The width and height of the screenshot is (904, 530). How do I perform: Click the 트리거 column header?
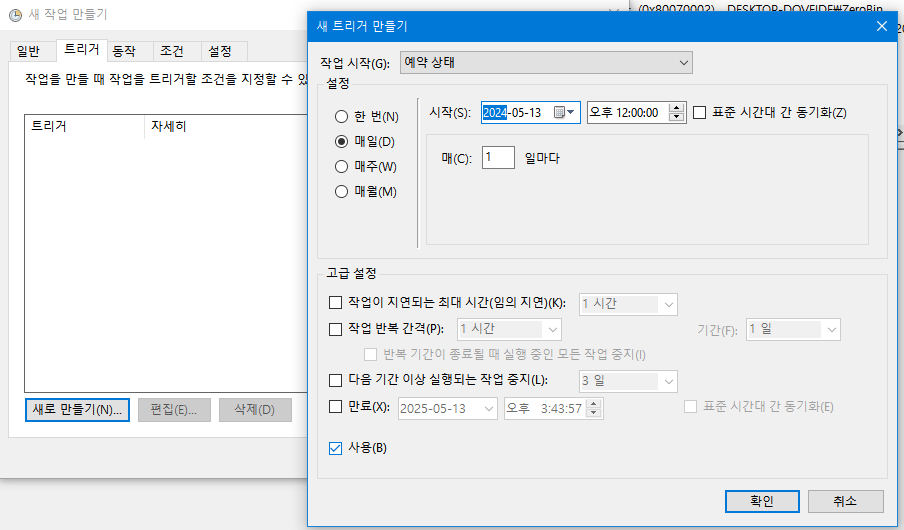[84, 126]
